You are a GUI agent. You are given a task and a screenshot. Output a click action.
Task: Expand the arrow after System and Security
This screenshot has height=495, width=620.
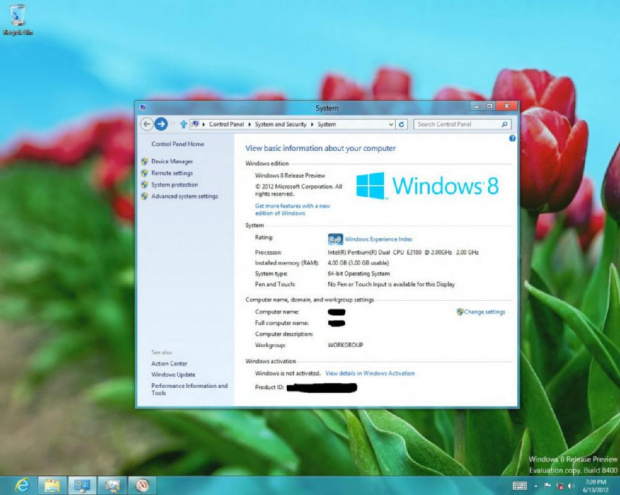(312, 125)
